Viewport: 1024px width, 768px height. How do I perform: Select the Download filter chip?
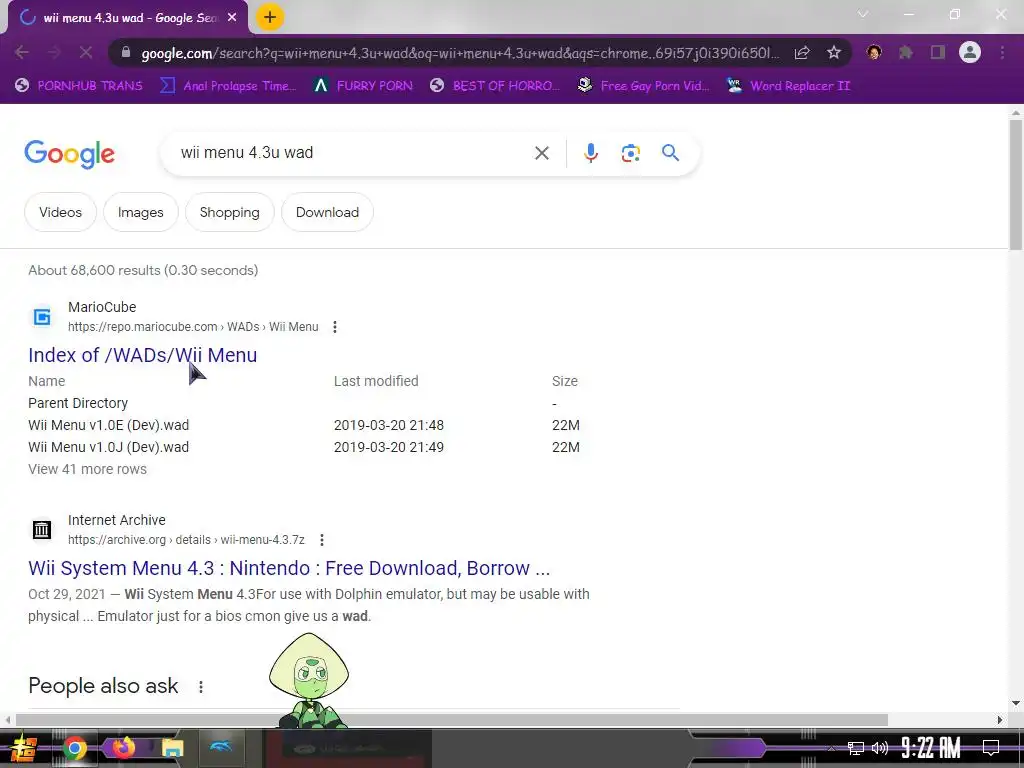coord(327,212)
